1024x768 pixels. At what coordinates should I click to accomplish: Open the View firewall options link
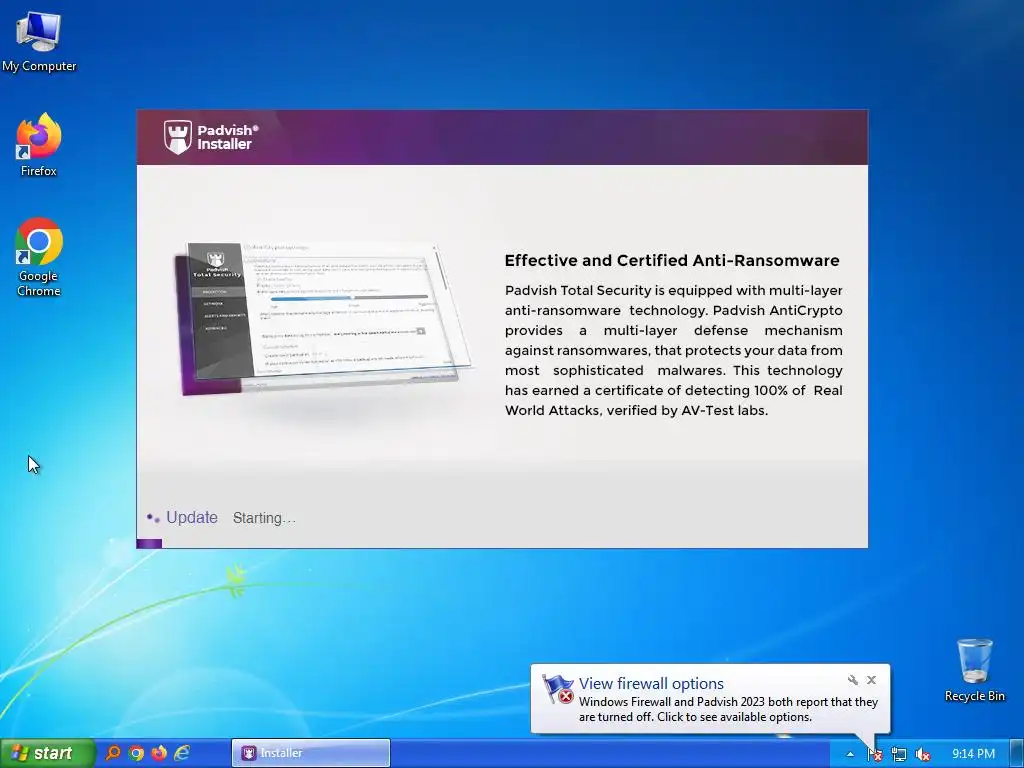[651, 683]
